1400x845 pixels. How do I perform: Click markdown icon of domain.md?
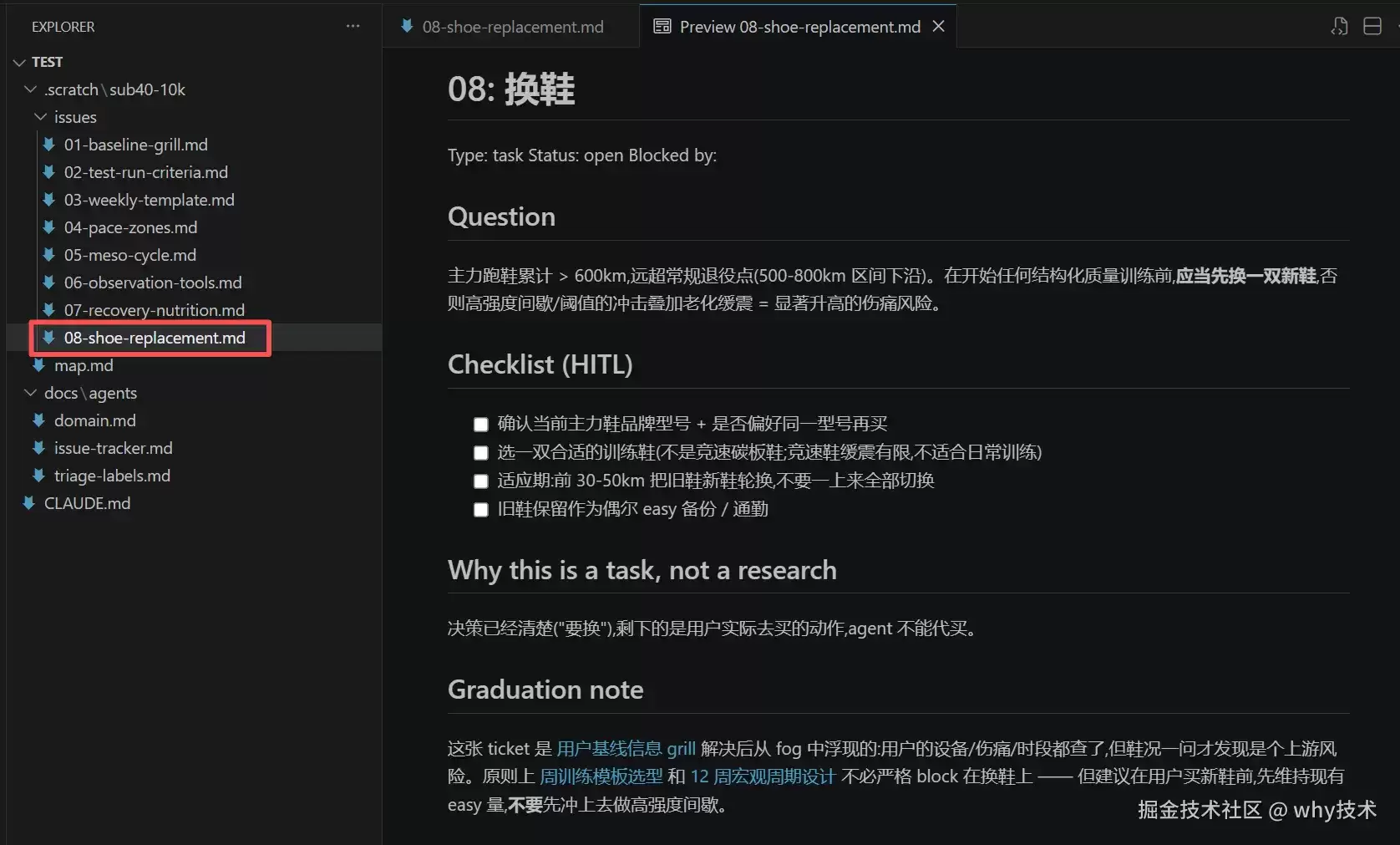pos(38,420)
